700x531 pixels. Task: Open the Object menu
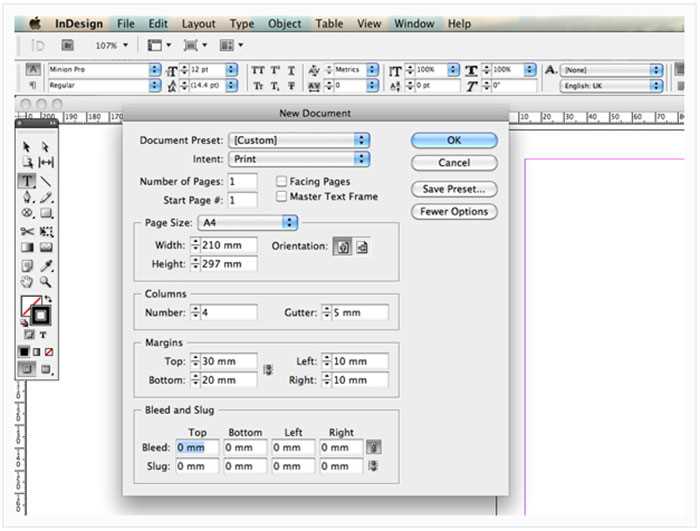click(284, 24)
